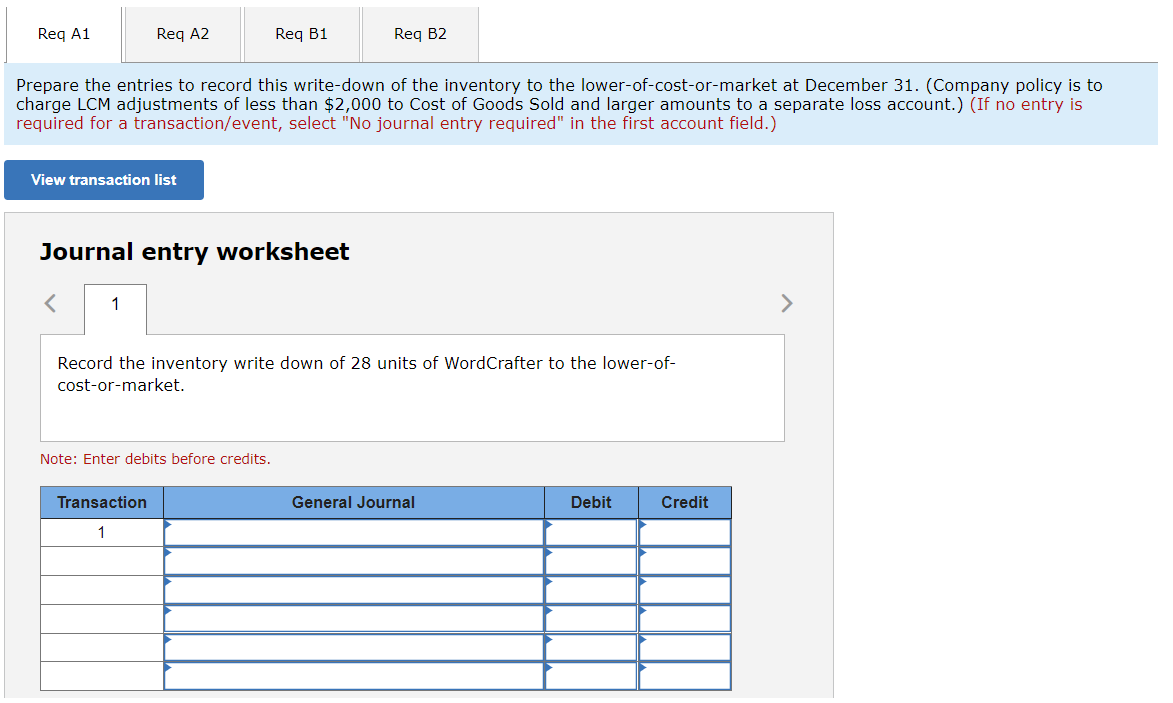Image resolution: width=1173 pixels, height=703 pixels.
Task: Switch to the Req A2 tab
Action: [x=181, y=34]
